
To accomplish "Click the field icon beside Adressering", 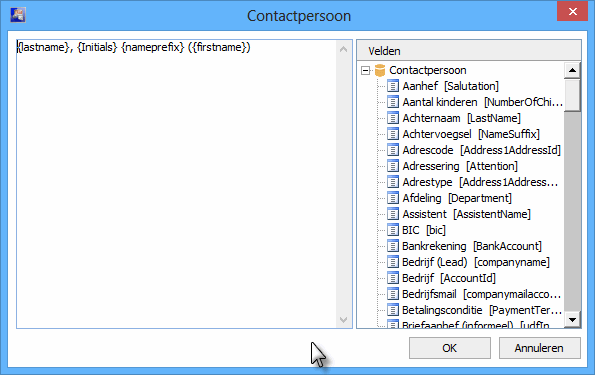I will pyautogui.click(x=393, y=166).
